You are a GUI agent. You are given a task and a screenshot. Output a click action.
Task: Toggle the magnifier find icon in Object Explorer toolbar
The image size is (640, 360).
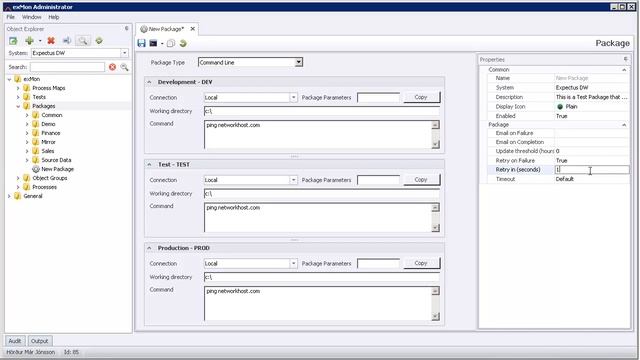click(83, 41)
